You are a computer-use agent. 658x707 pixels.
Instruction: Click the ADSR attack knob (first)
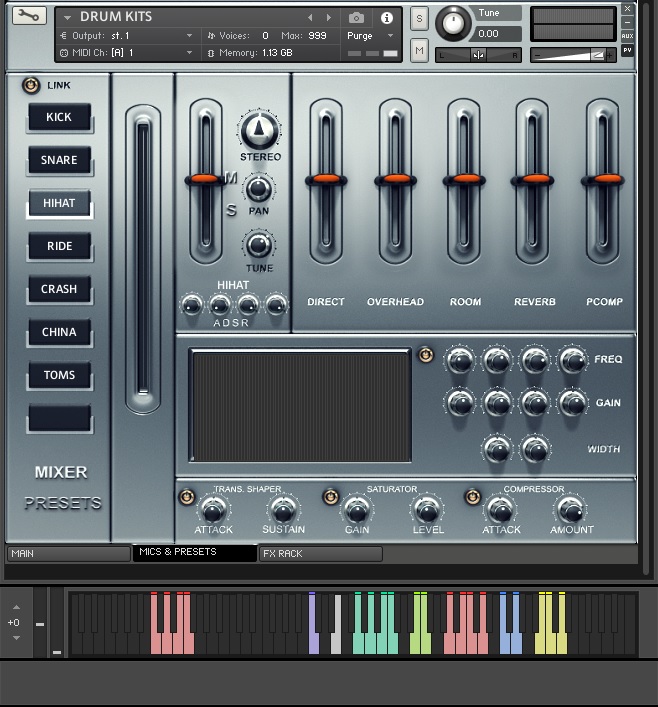pyautogui.click(x=191, y=304)
